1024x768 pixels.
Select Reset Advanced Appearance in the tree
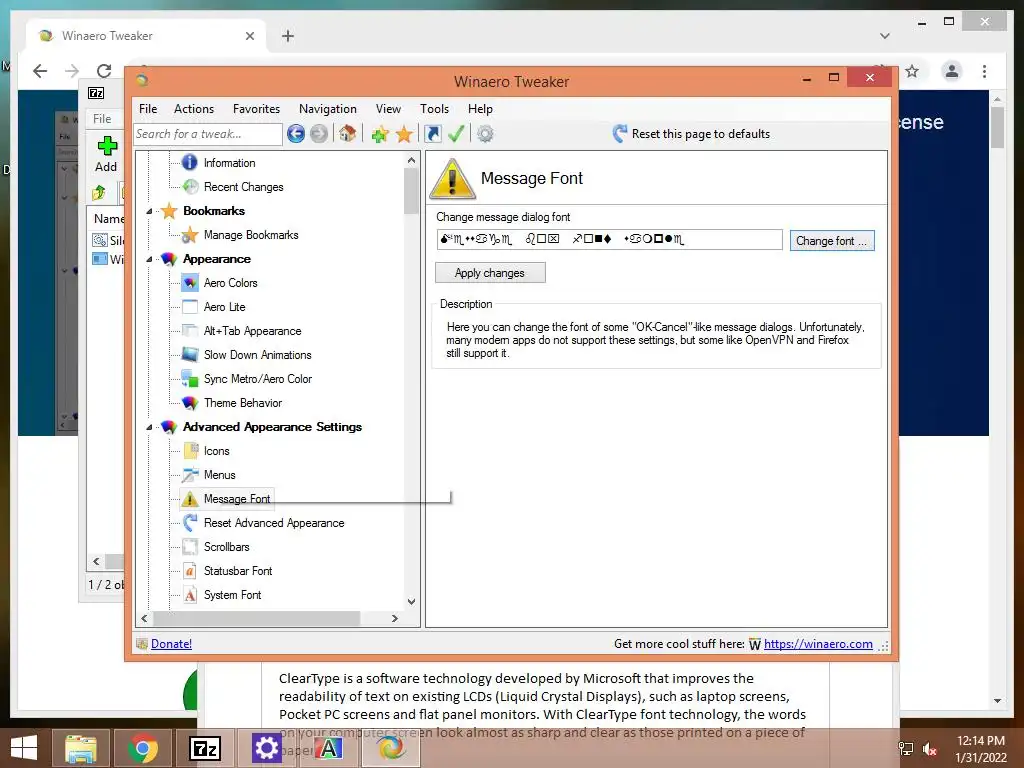[274, 523]
